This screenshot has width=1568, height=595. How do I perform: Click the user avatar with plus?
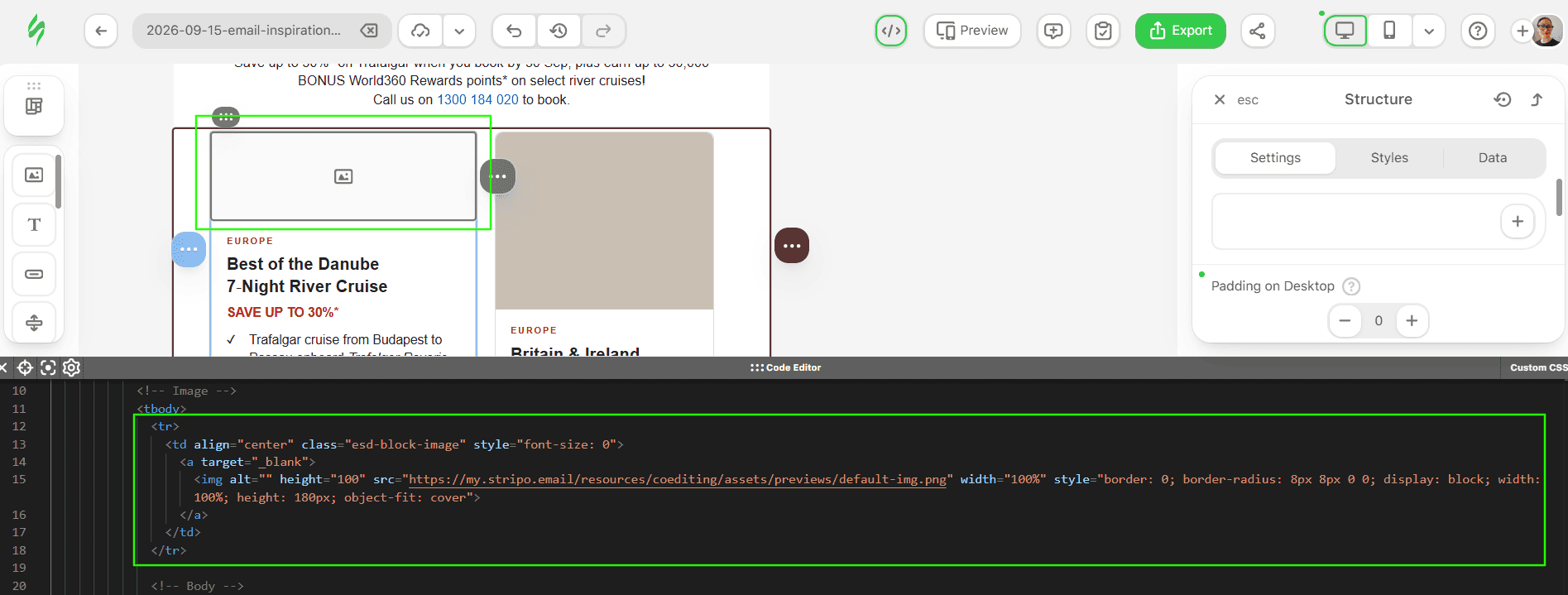(x=1538, y=31)
